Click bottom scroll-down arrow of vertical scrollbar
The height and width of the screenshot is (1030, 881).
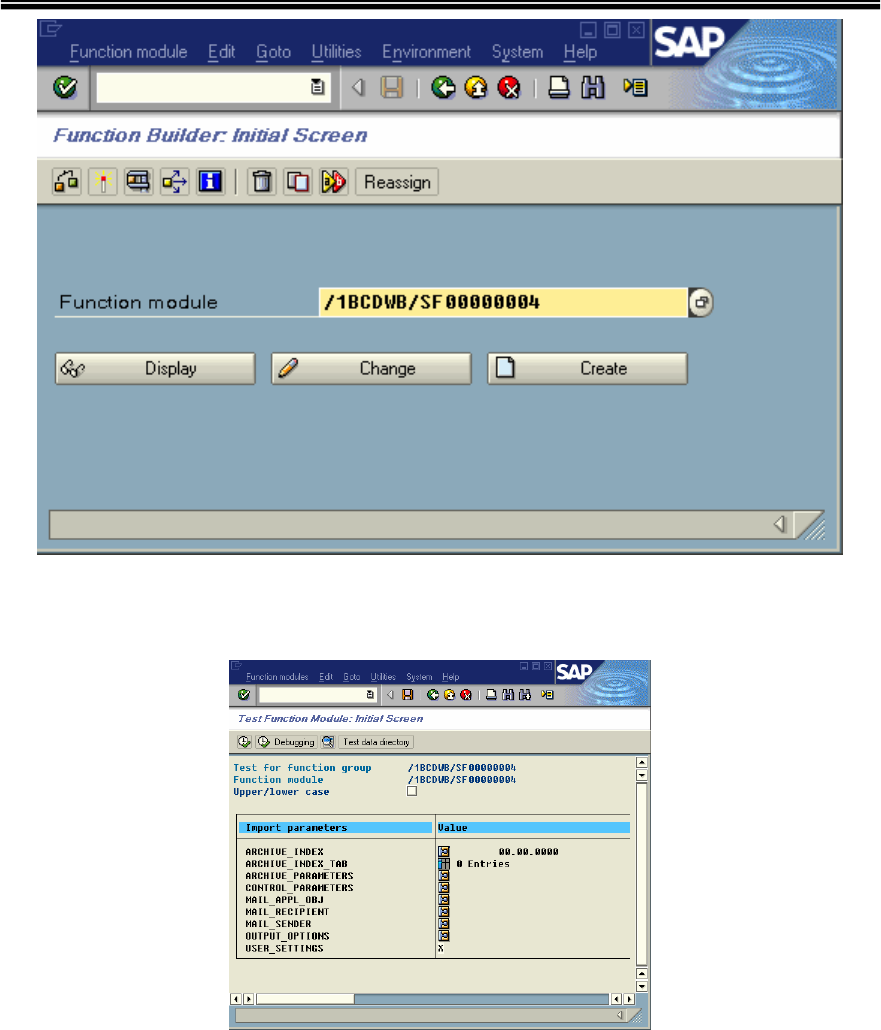642,986
